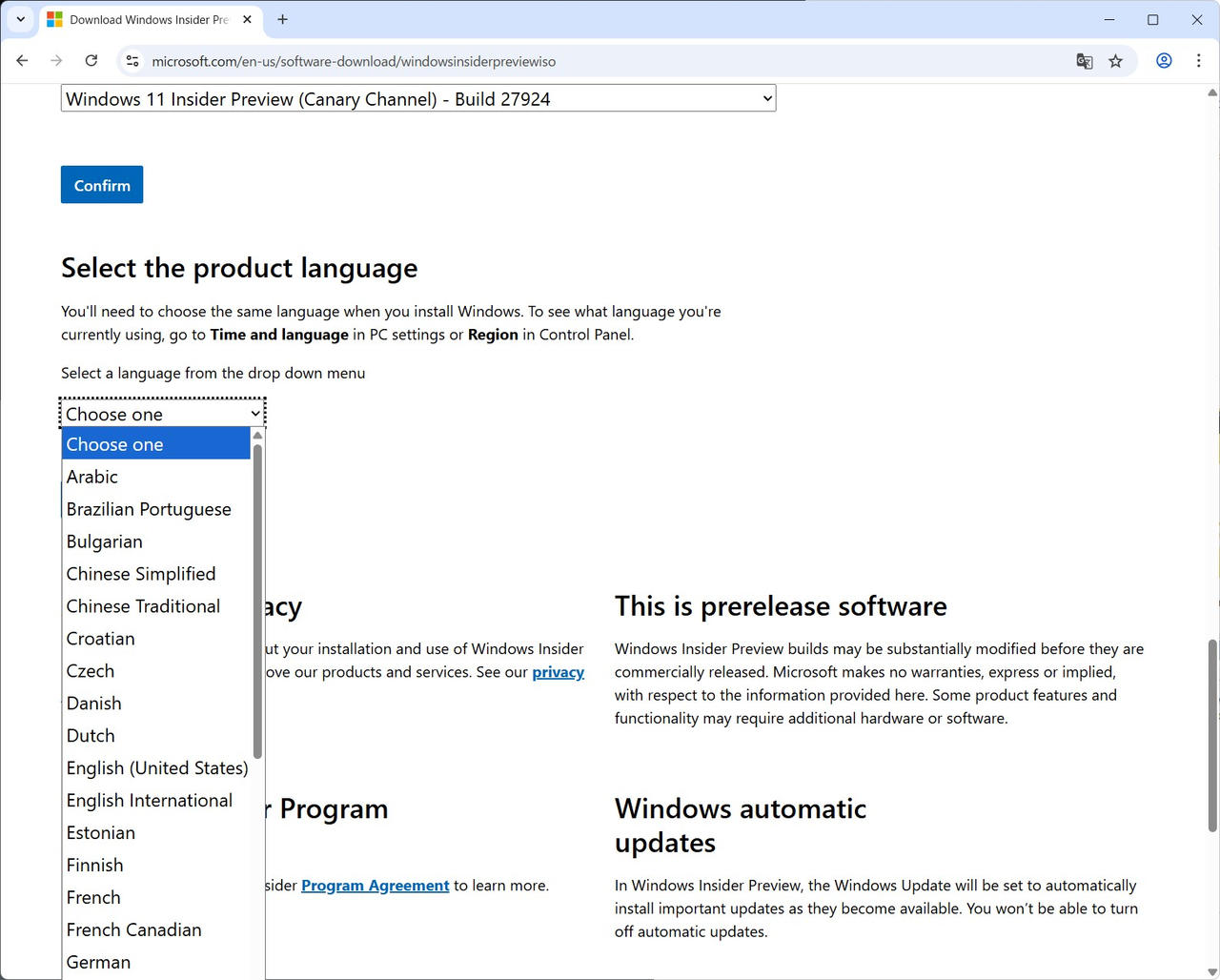Reload the current page
The width and height of the screenshot is (1220, 980).
tap(91, 61)
